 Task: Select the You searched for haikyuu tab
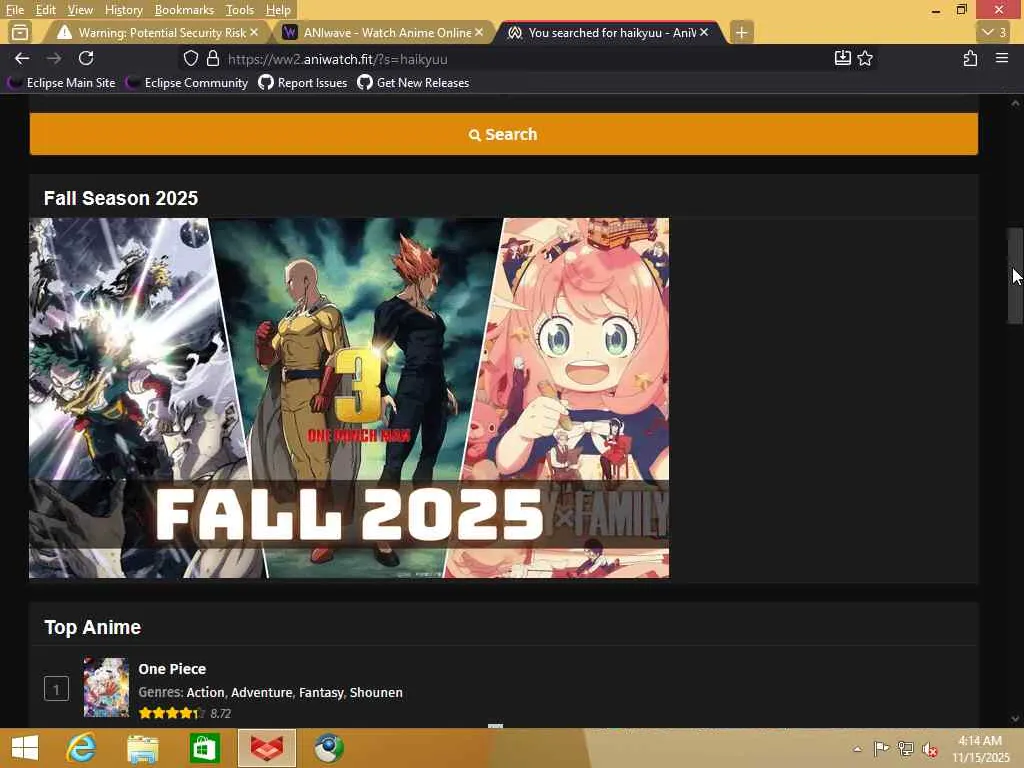tap(607, 32)
